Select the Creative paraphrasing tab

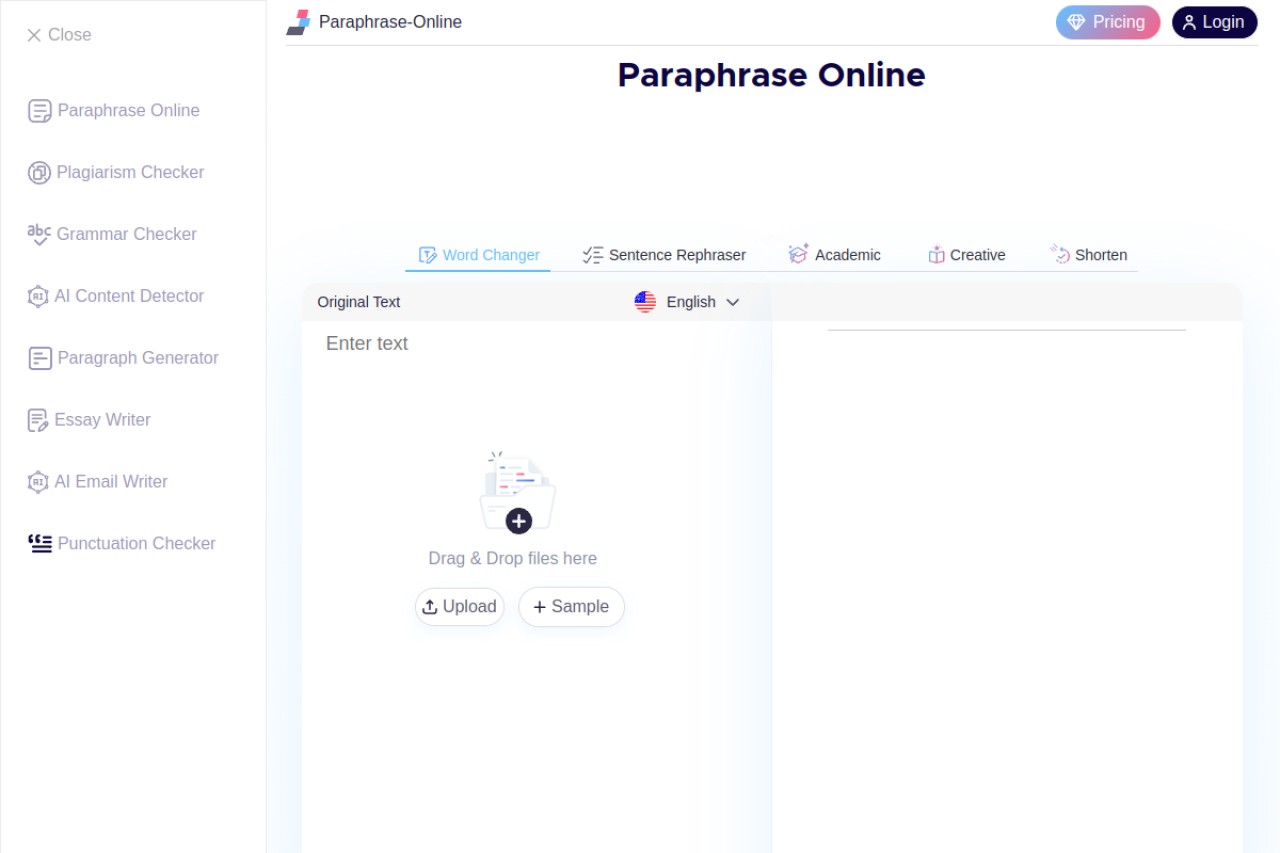[x=966, y=255]
